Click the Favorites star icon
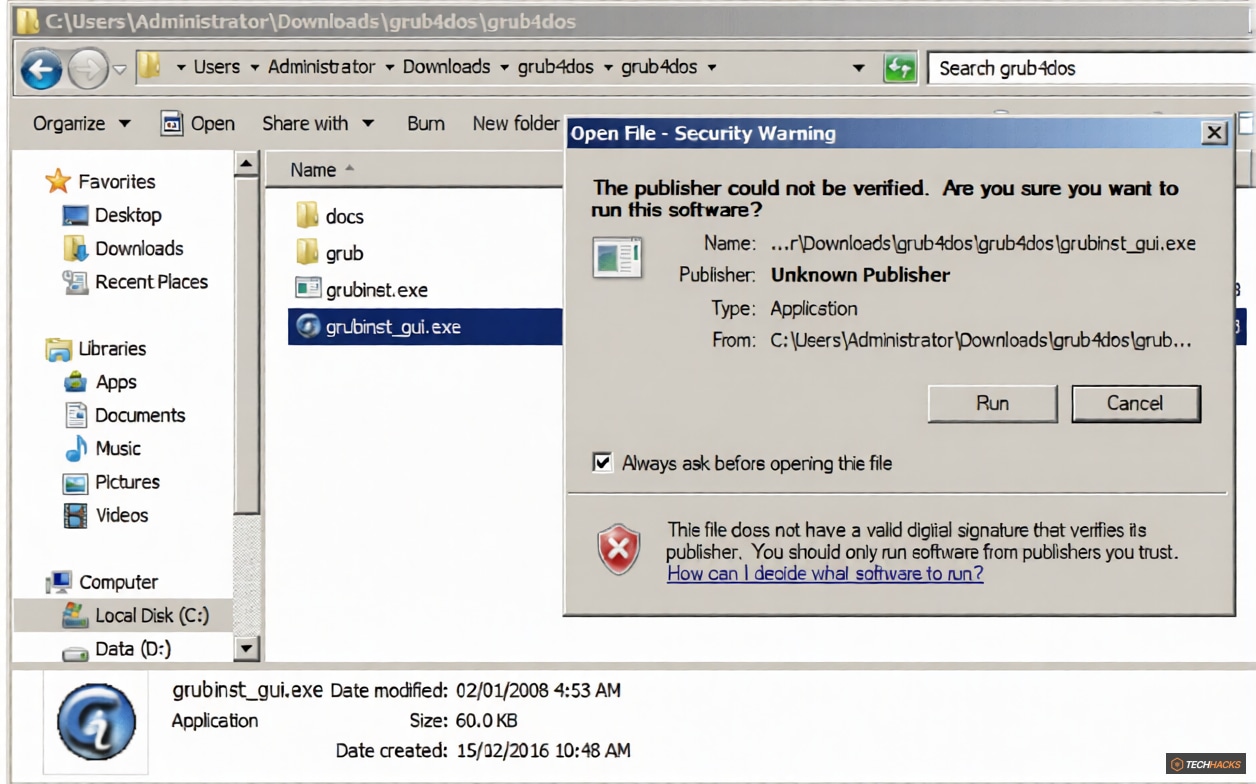1256x784 pixels. point(58,181)
